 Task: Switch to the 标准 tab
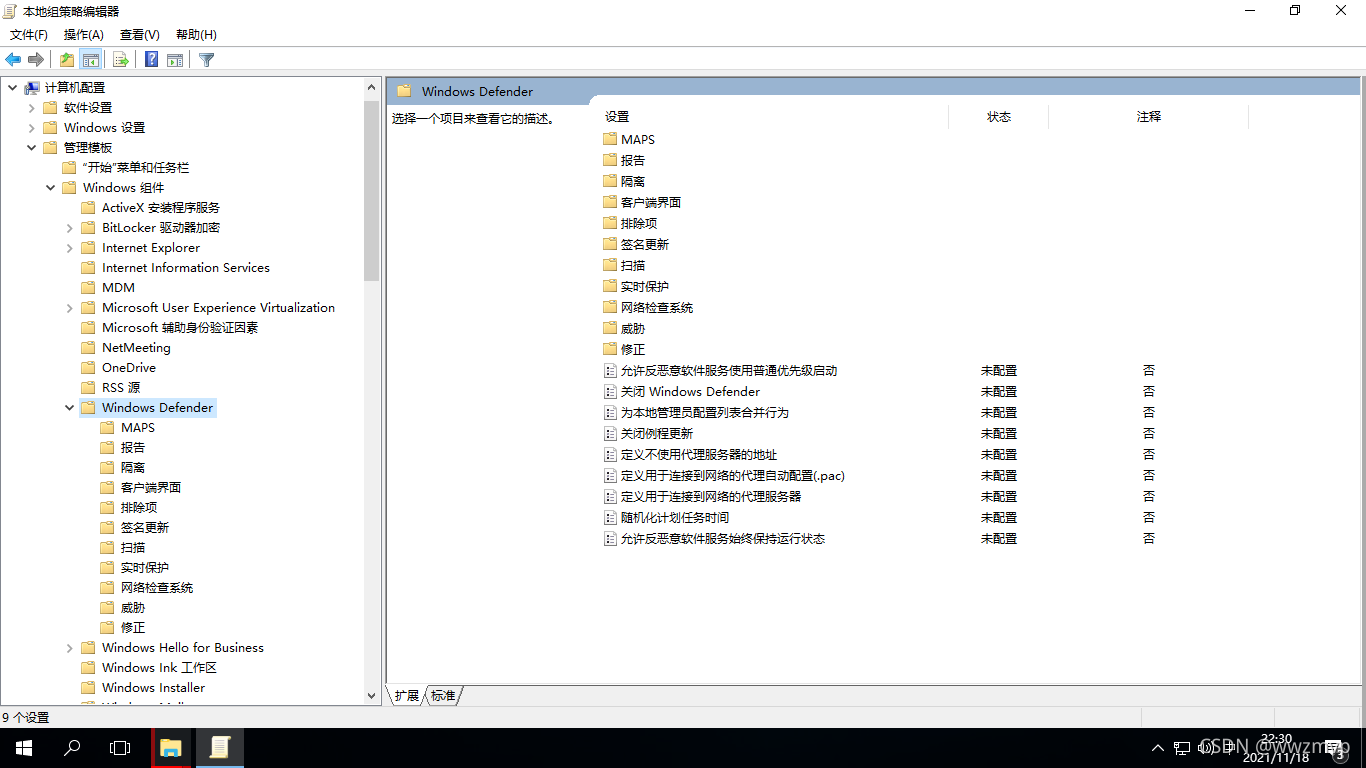coord(443,696)
